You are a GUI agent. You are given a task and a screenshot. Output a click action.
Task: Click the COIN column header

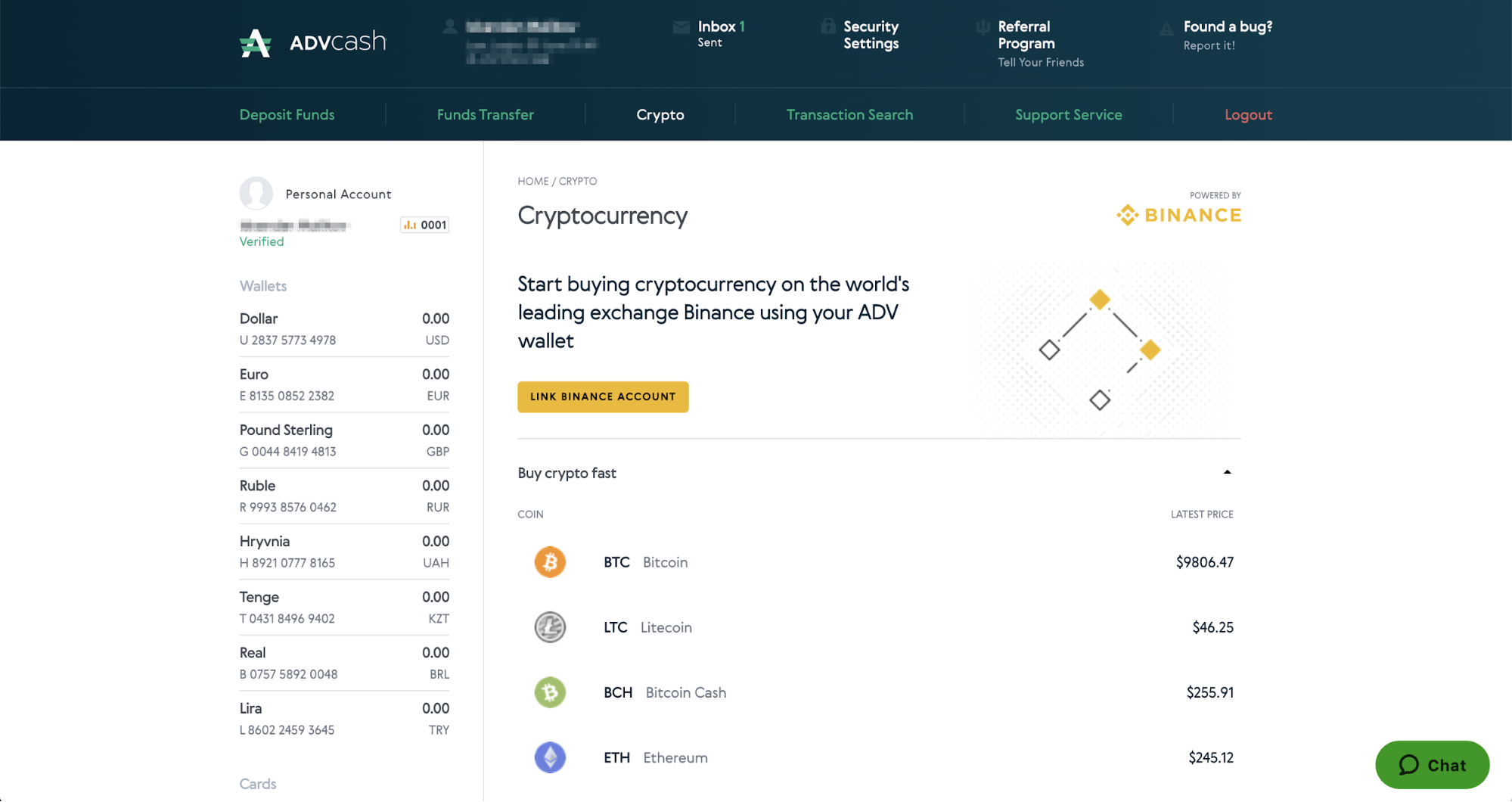click(530, 514)
